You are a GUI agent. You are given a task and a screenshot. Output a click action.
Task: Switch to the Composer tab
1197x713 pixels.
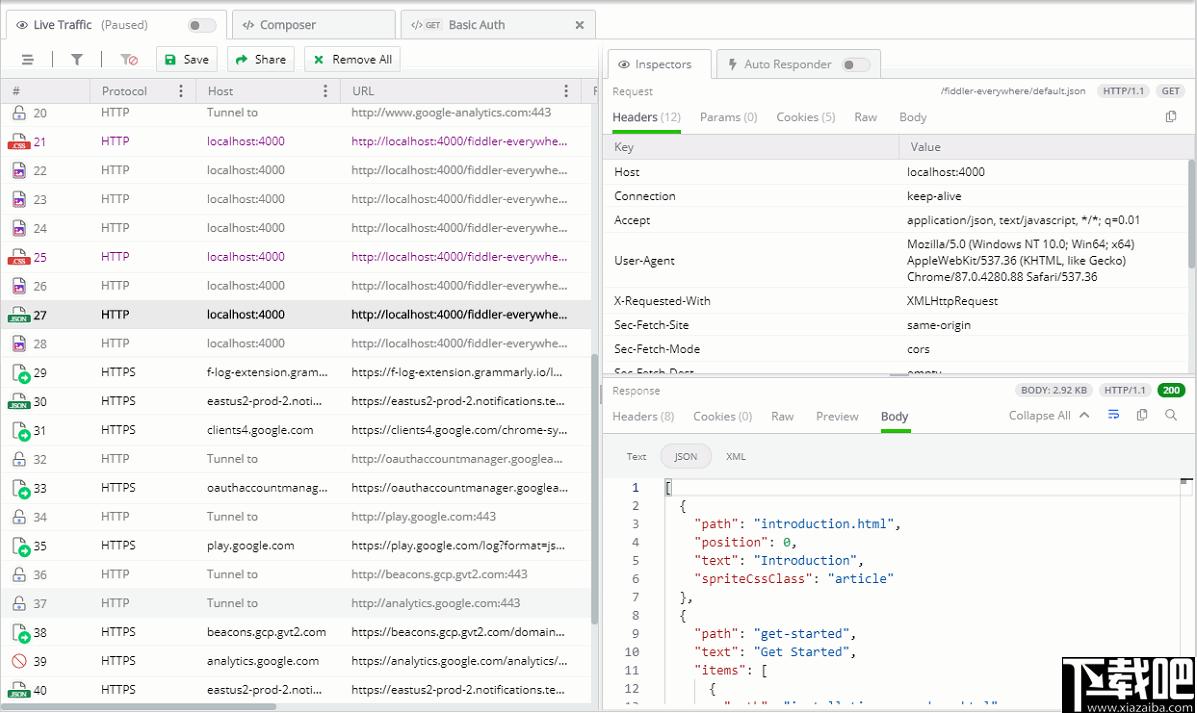[x=314, y=25]
